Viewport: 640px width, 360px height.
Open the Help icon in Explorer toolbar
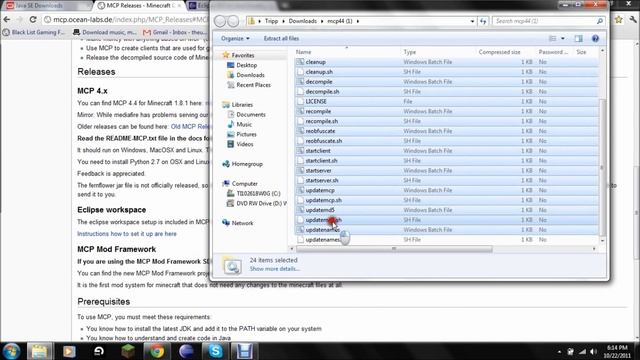click(595, 38)
